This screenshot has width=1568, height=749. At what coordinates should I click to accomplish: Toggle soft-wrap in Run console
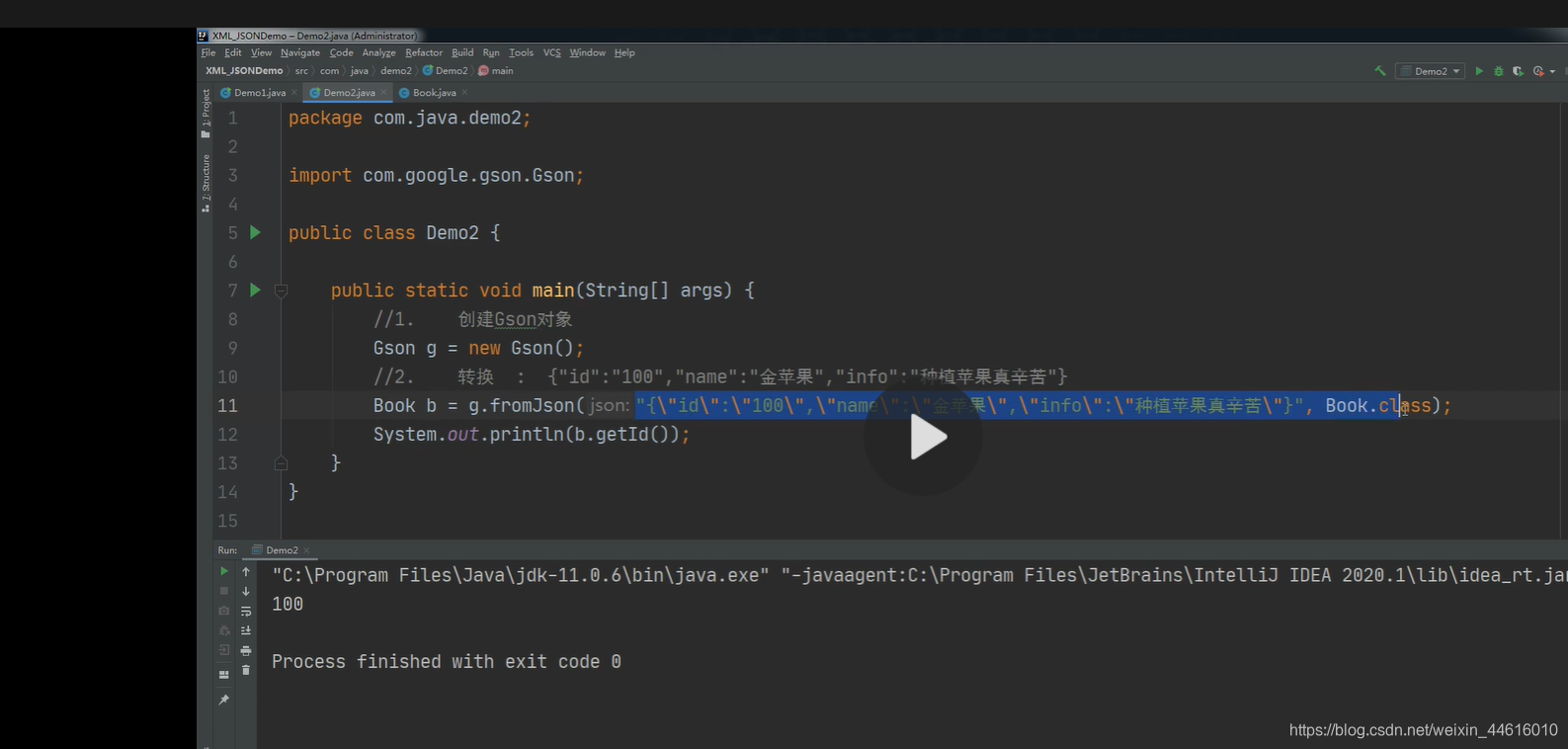coord(246,611)
